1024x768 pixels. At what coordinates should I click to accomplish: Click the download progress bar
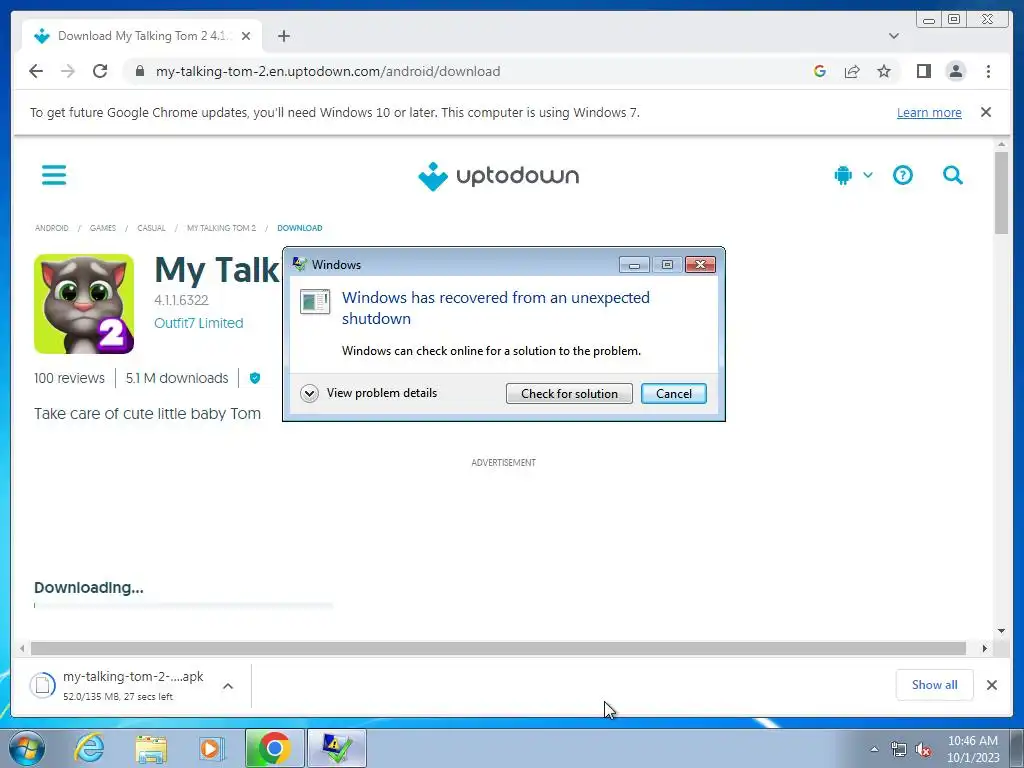click(x=184, y=606)
